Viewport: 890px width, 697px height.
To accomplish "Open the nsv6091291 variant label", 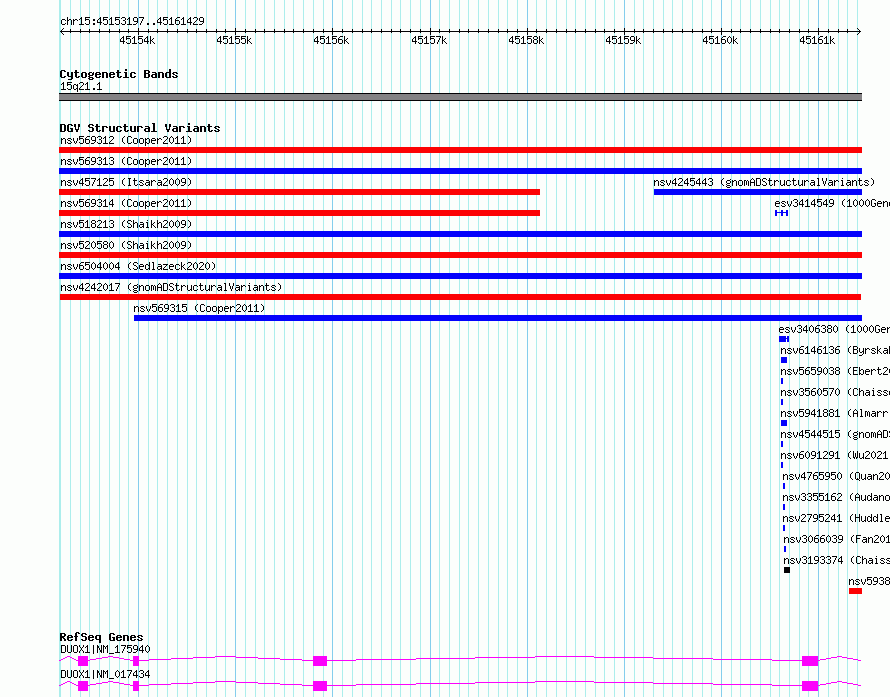I will point(835,455).
